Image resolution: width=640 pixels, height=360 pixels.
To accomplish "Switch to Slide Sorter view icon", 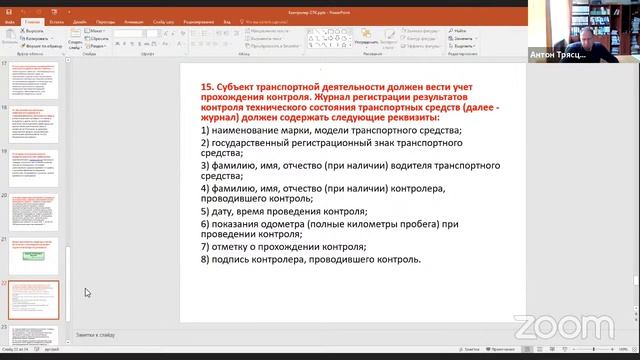I will (x=540, y=350).
